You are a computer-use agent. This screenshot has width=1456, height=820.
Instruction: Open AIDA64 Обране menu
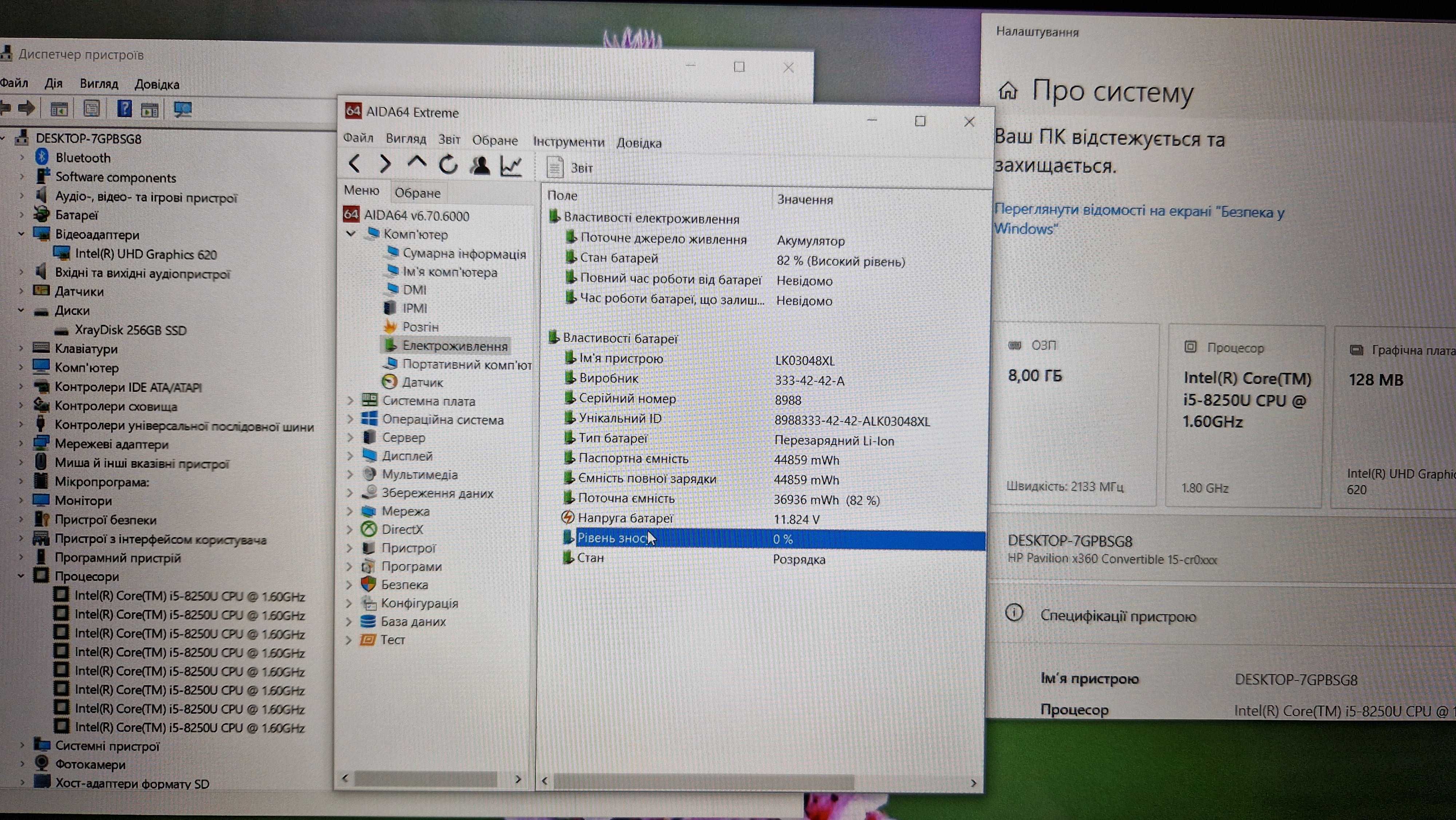click(x=495, y=140)
